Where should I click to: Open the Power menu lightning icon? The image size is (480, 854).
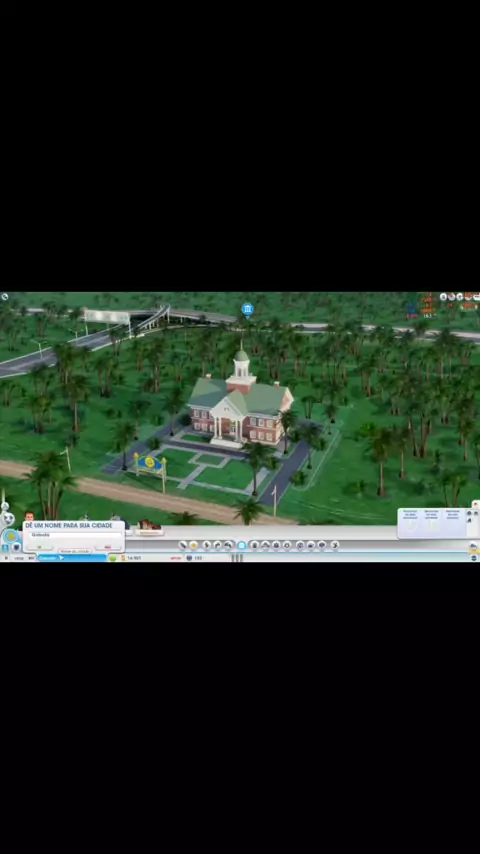[207, 545]
